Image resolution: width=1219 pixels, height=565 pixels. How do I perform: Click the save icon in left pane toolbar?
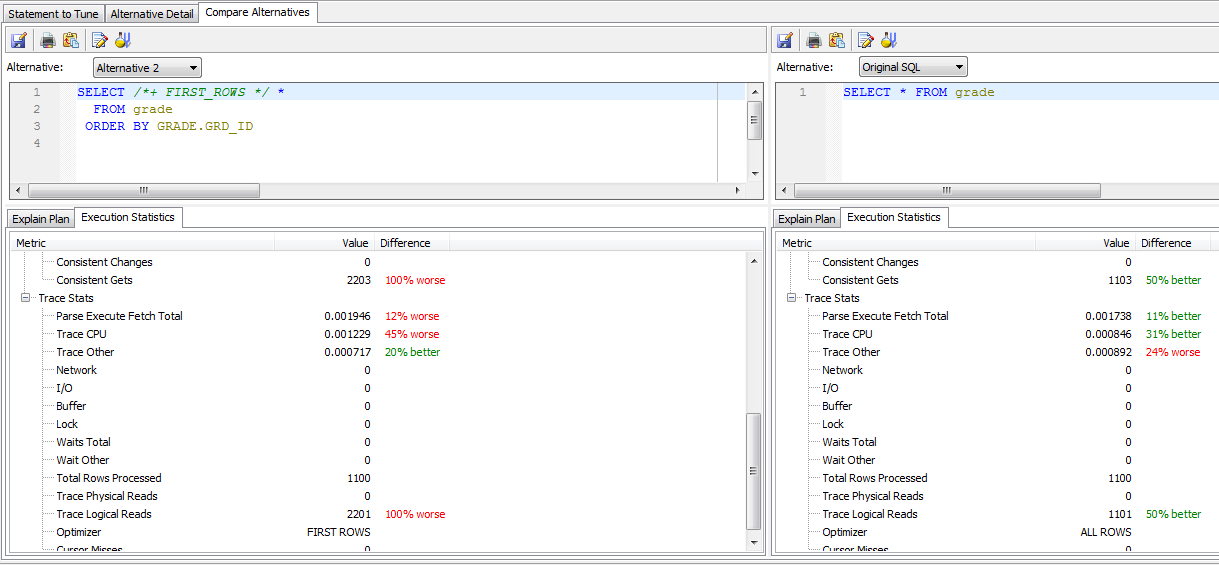pyautogui.click(x=18, y=41)
